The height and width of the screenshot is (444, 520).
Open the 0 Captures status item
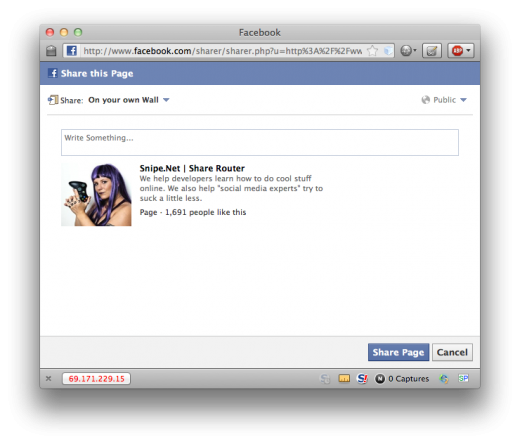click(x=402, y=379)
